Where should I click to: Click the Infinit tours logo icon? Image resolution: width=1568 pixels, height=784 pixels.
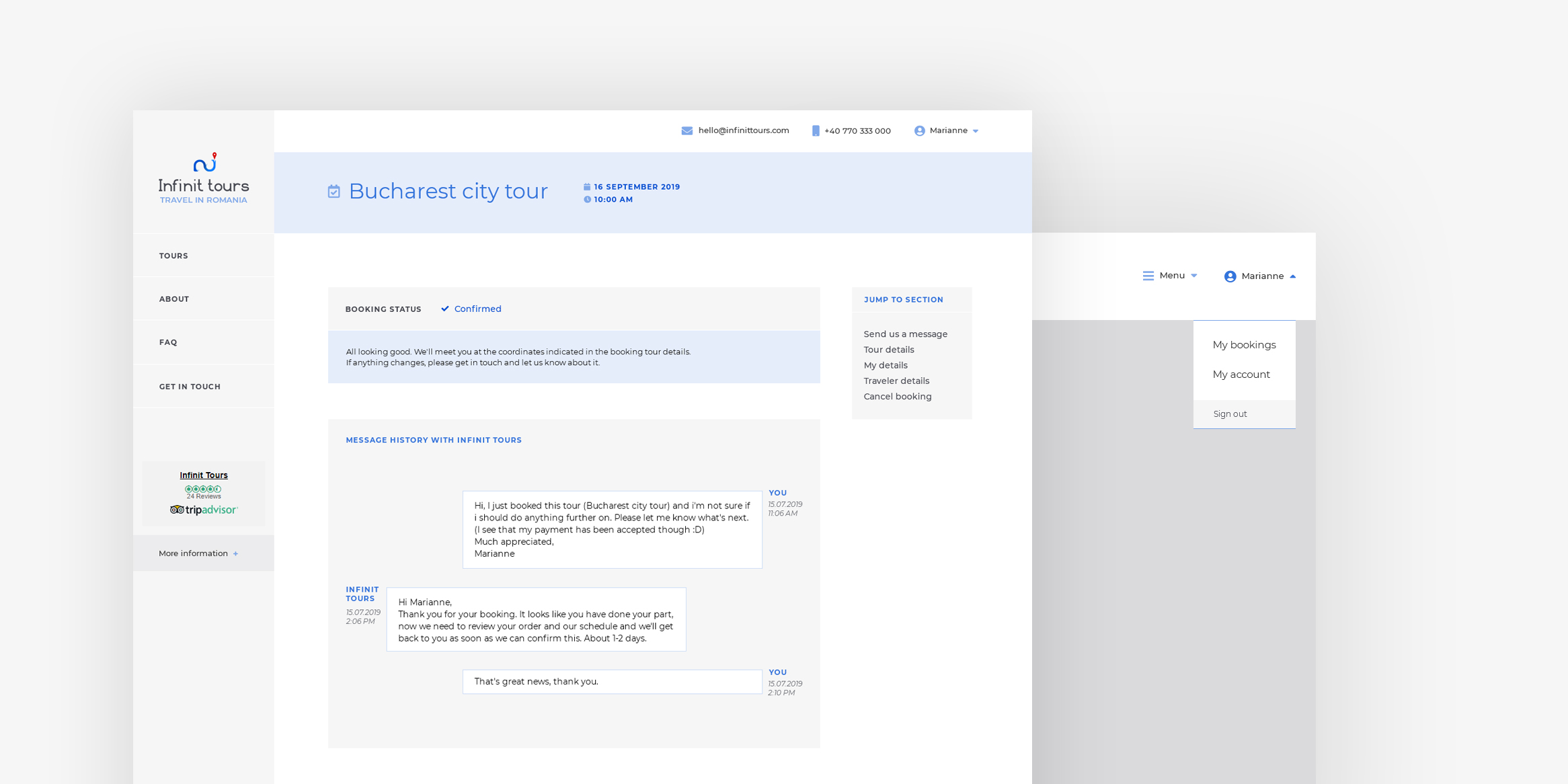tap(205, 163)
